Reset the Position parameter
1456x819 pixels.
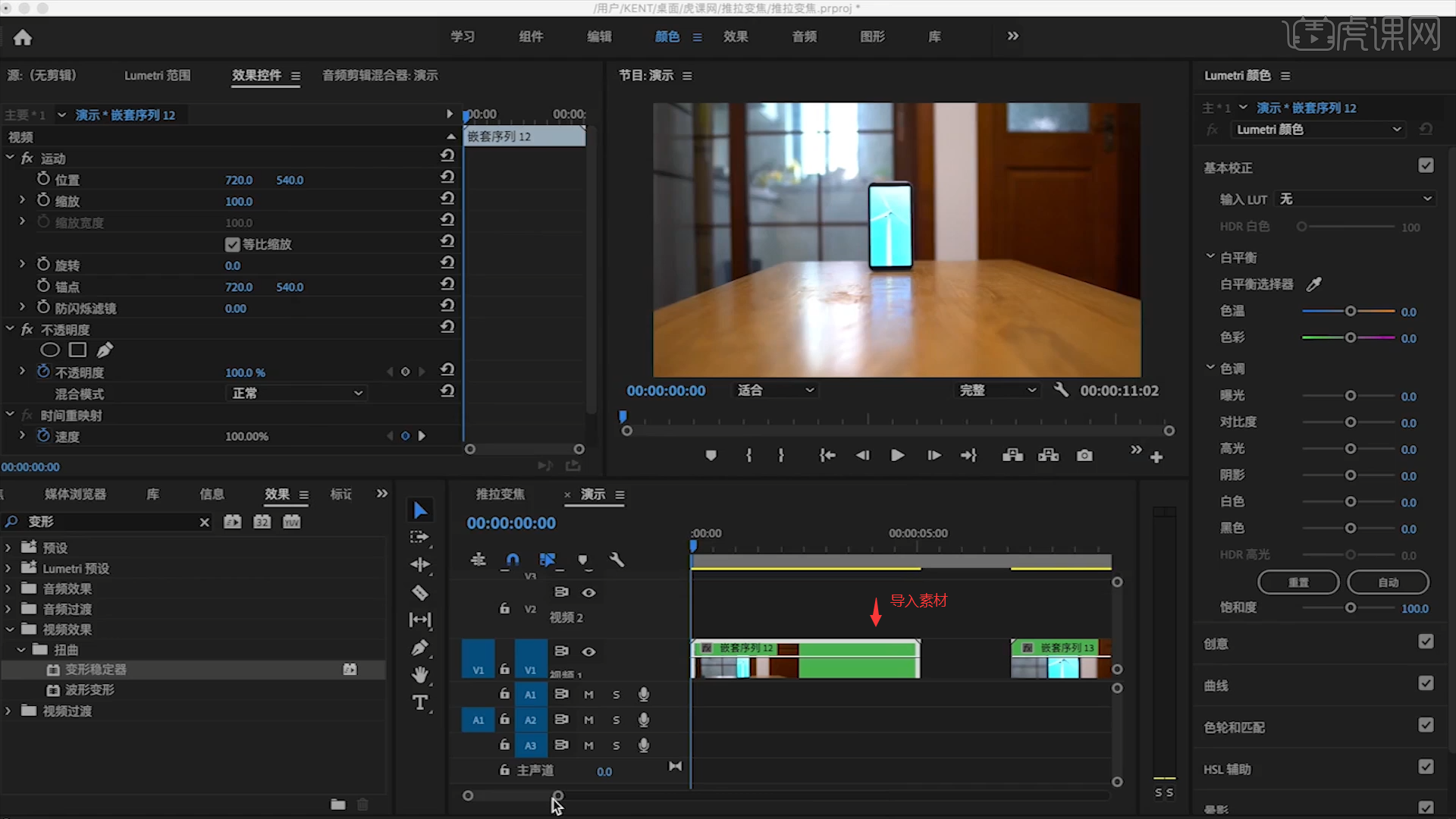[x=447, y=177]
